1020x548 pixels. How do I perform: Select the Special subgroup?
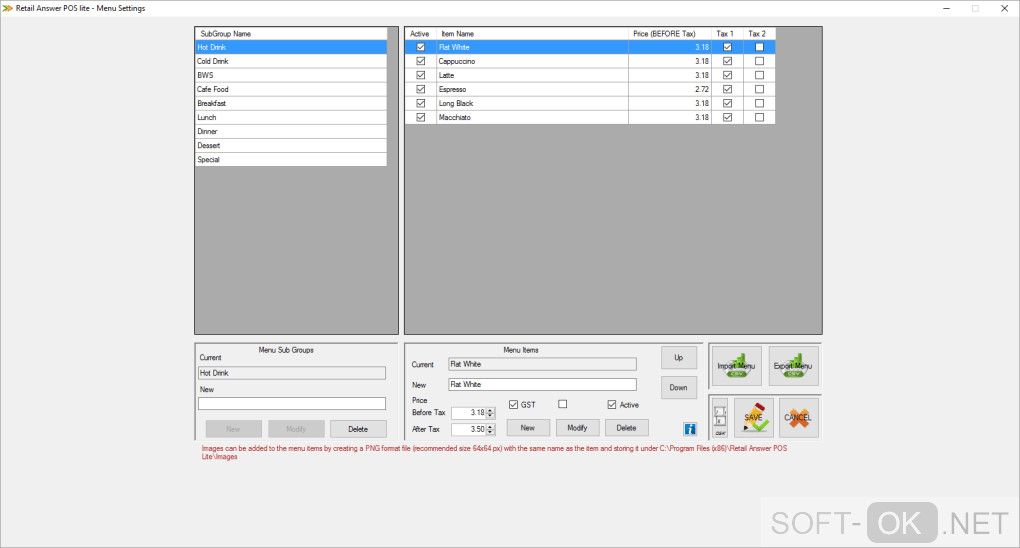[291, 159]
